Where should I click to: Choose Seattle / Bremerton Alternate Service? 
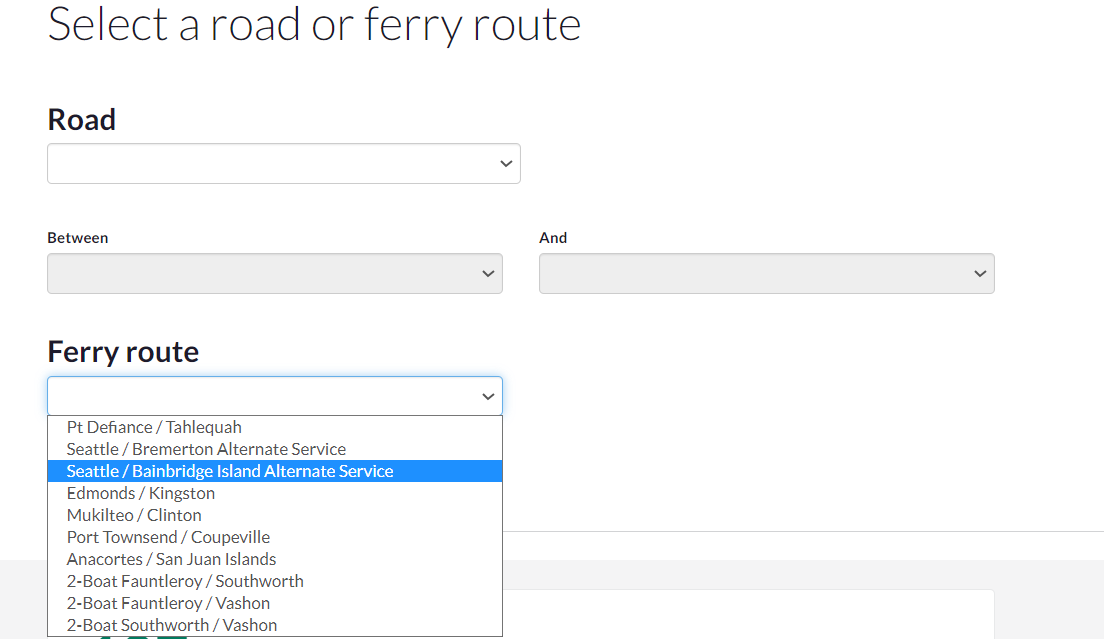[x=206, y=449]
